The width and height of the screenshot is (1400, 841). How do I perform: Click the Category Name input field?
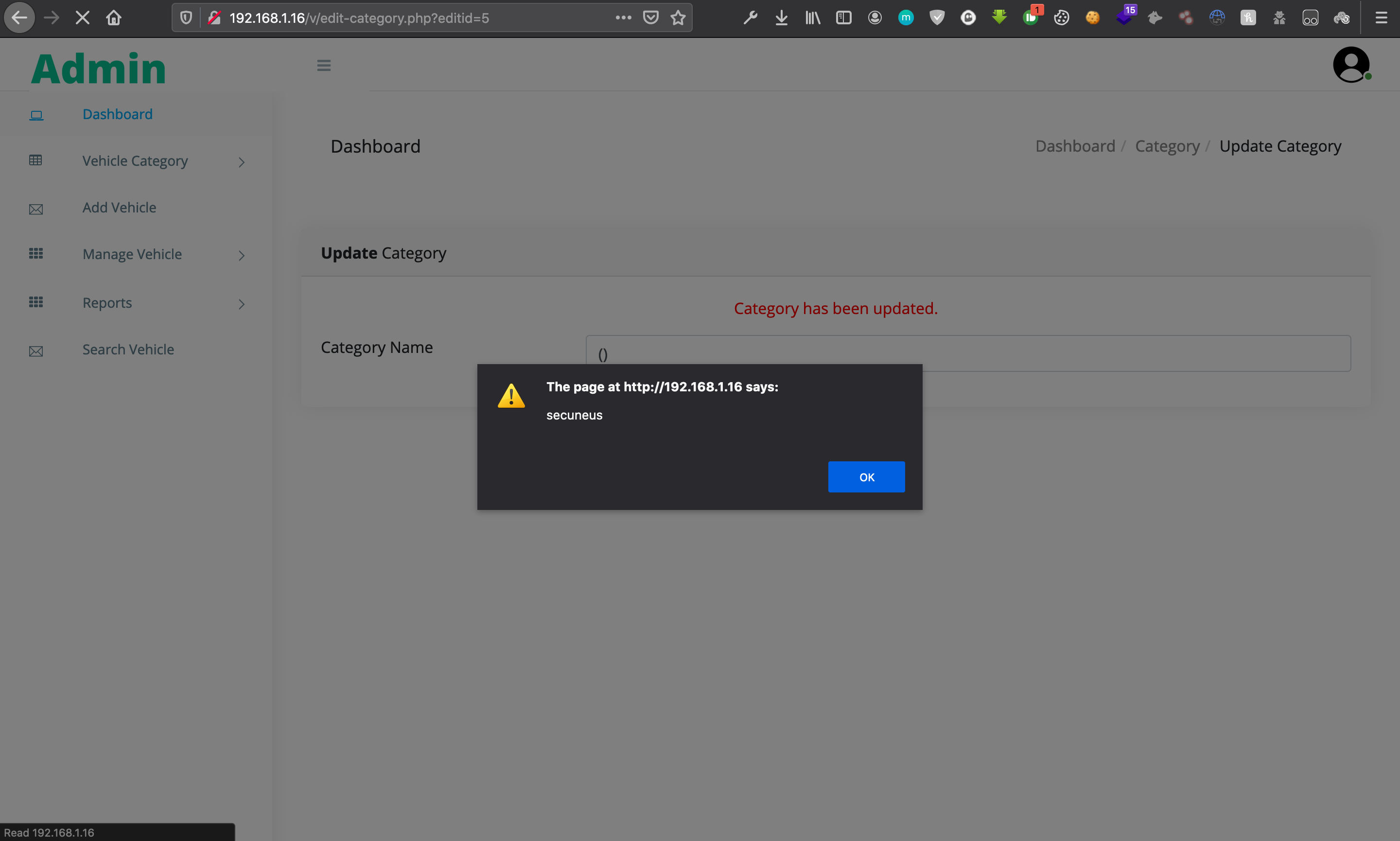[968, 353]
